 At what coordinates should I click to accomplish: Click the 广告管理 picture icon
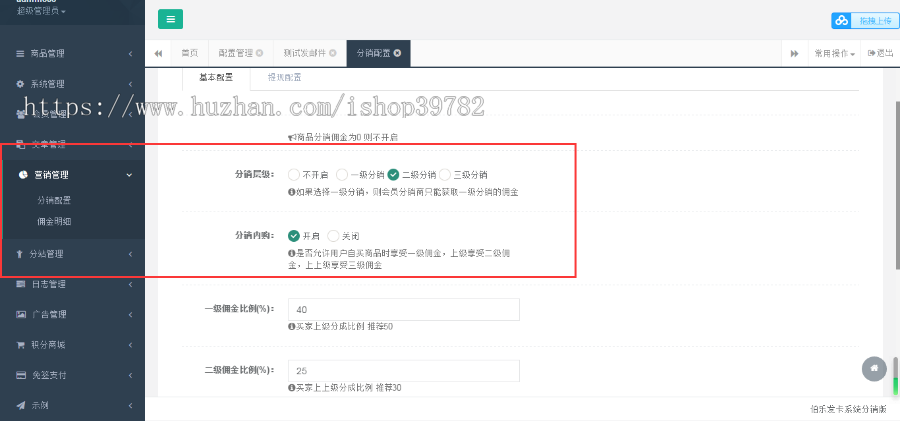point(21,314)
